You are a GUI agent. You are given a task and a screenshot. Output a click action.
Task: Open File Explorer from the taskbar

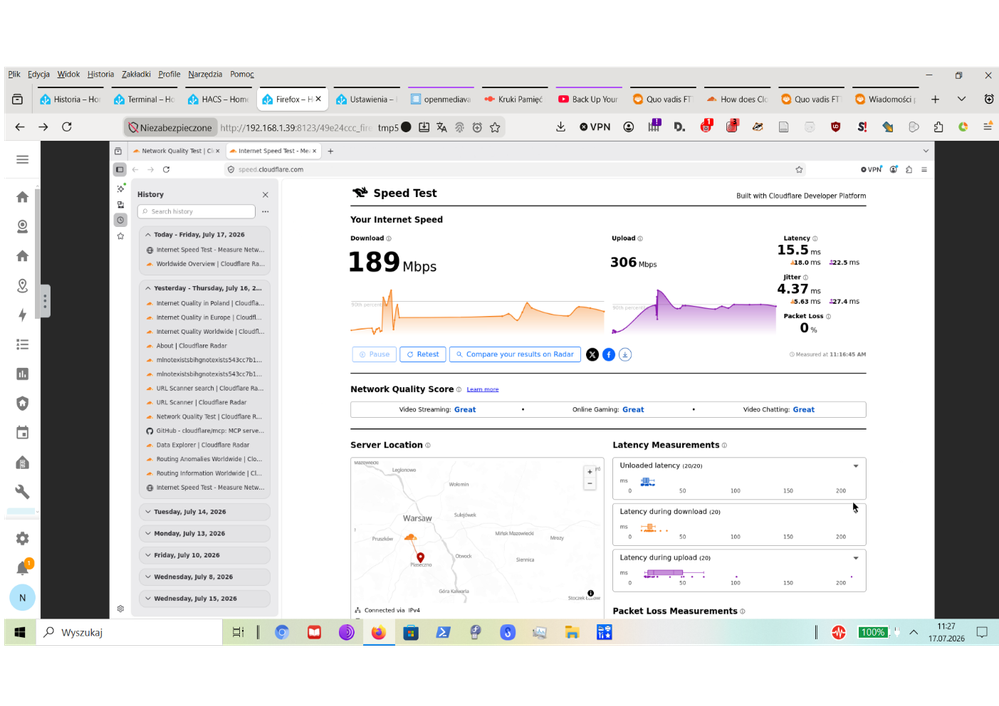click(571, 632)
